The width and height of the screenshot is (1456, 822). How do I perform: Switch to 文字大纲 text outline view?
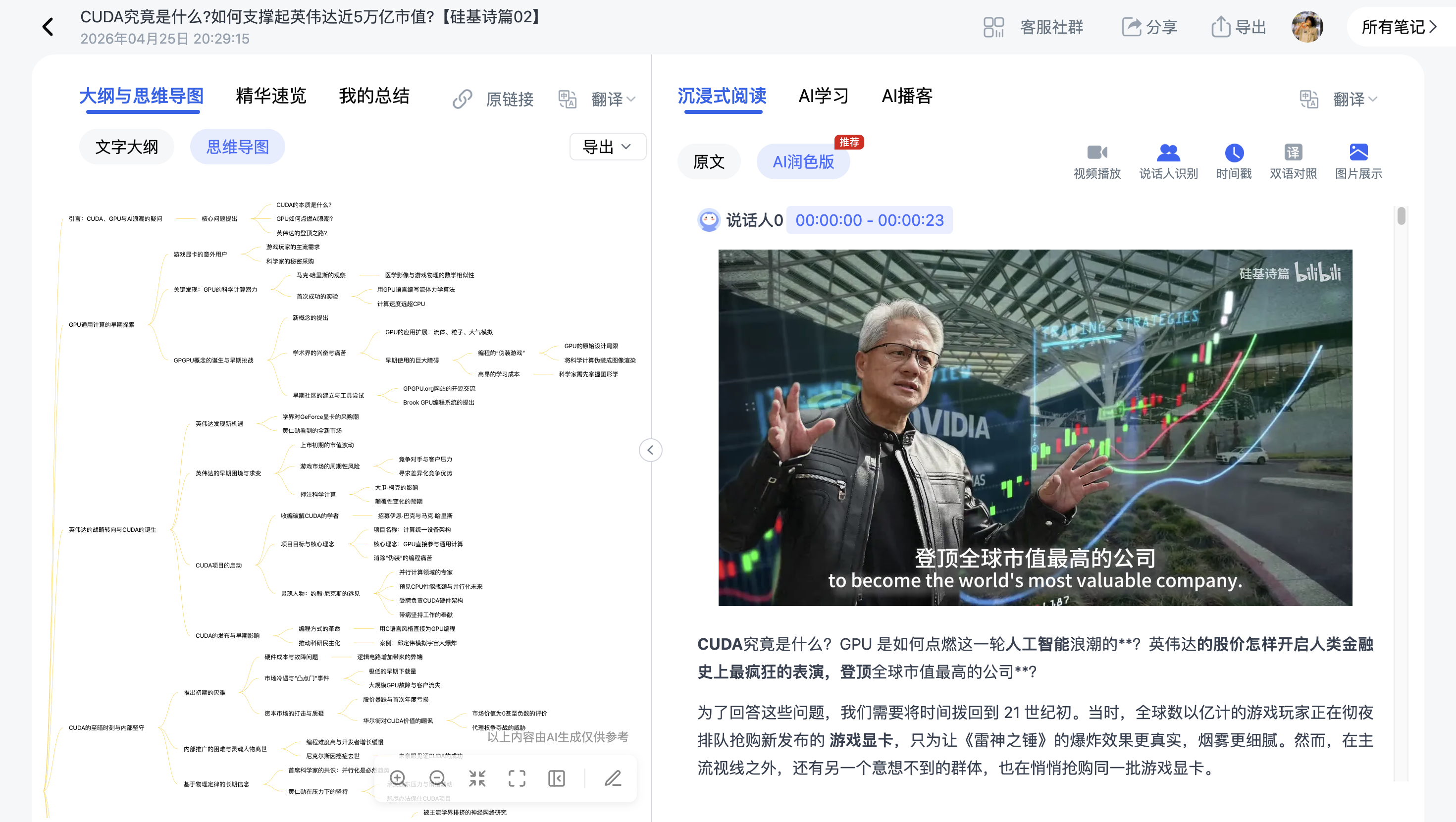pyautogui.click(x=127, y=147)
